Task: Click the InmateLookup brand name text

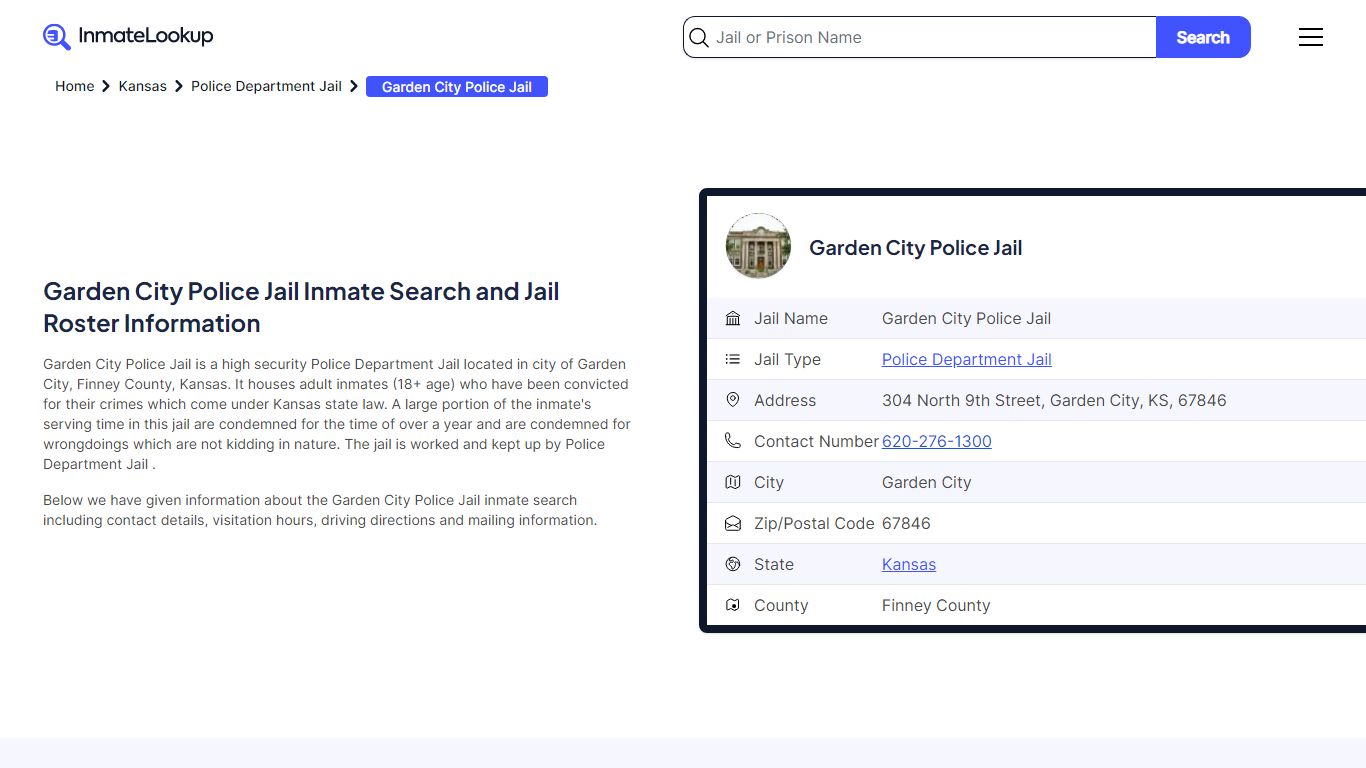Action: [146, 36]
